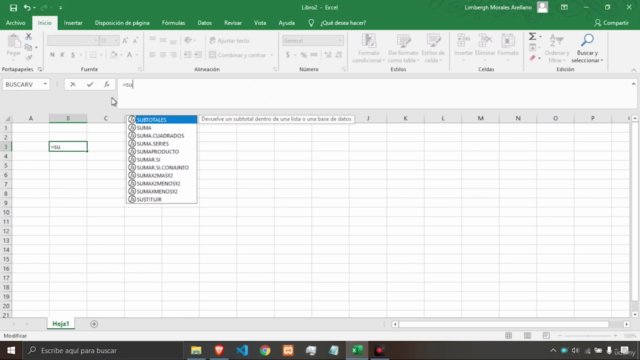Open Estilos de celda gallery
Image resolution: width=640 pixels, height=360 pixels.
[x=433, y=48]
